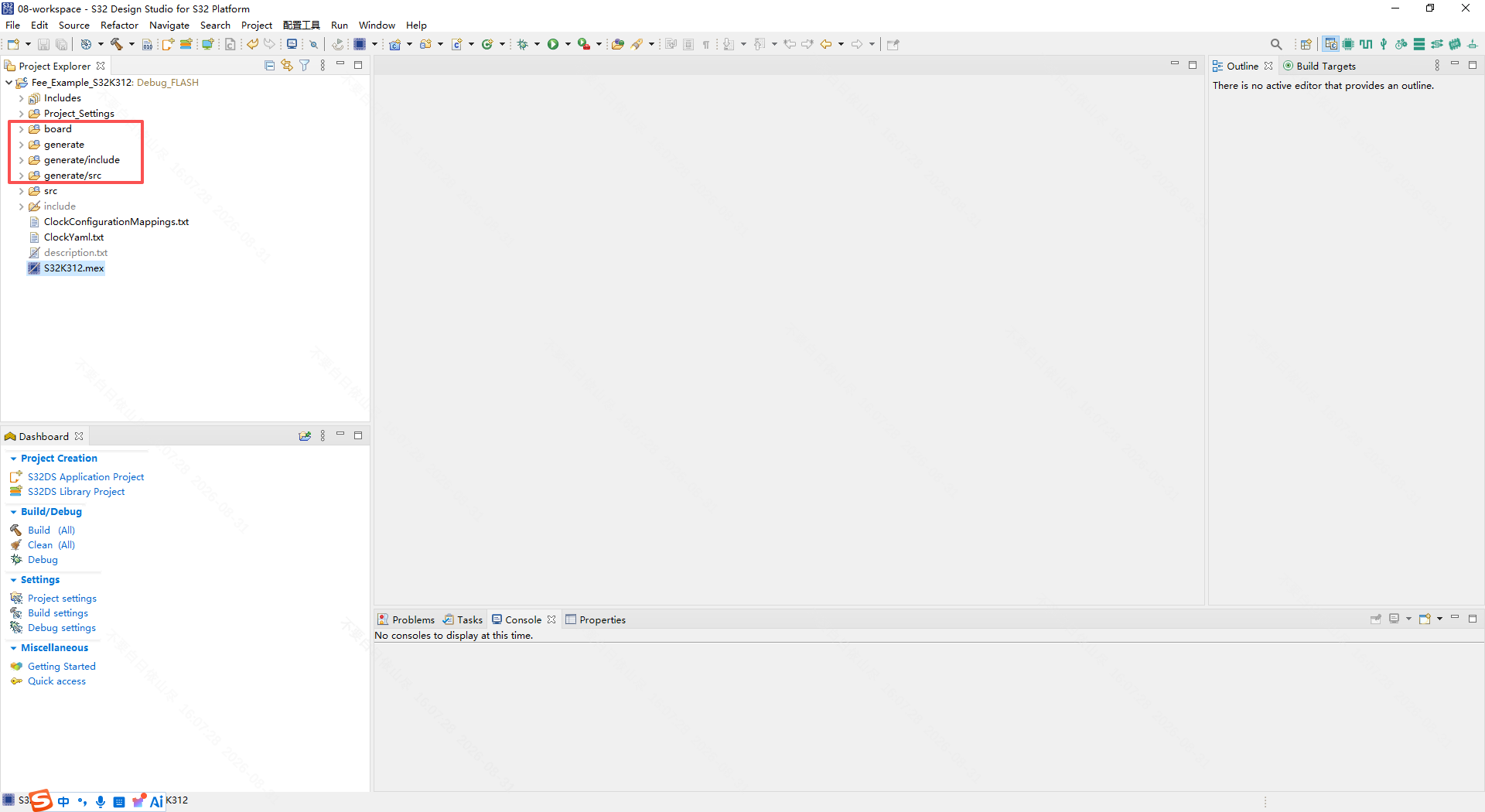Open the Debug settings link
This screenshot has width=1485, height=812.
[x=62, y=628]
